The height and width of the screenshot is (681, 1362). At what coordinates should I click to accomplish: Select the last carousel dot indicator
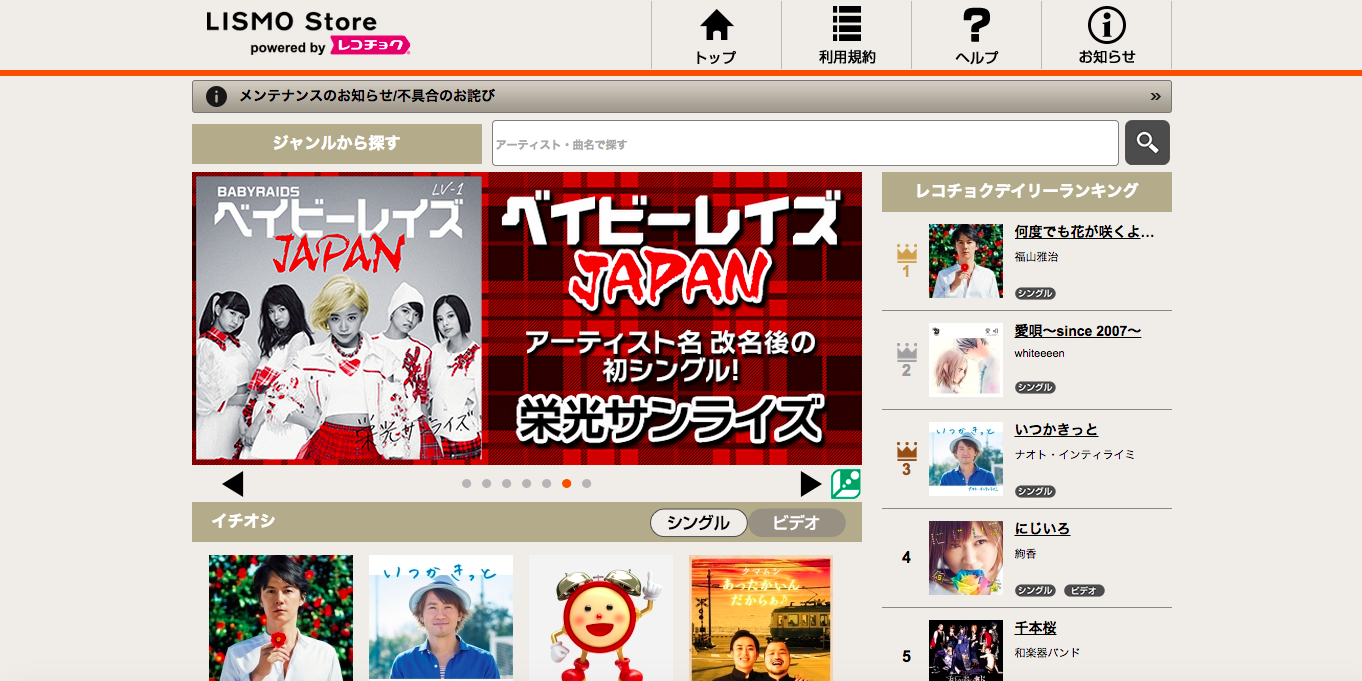coord(587,484)
